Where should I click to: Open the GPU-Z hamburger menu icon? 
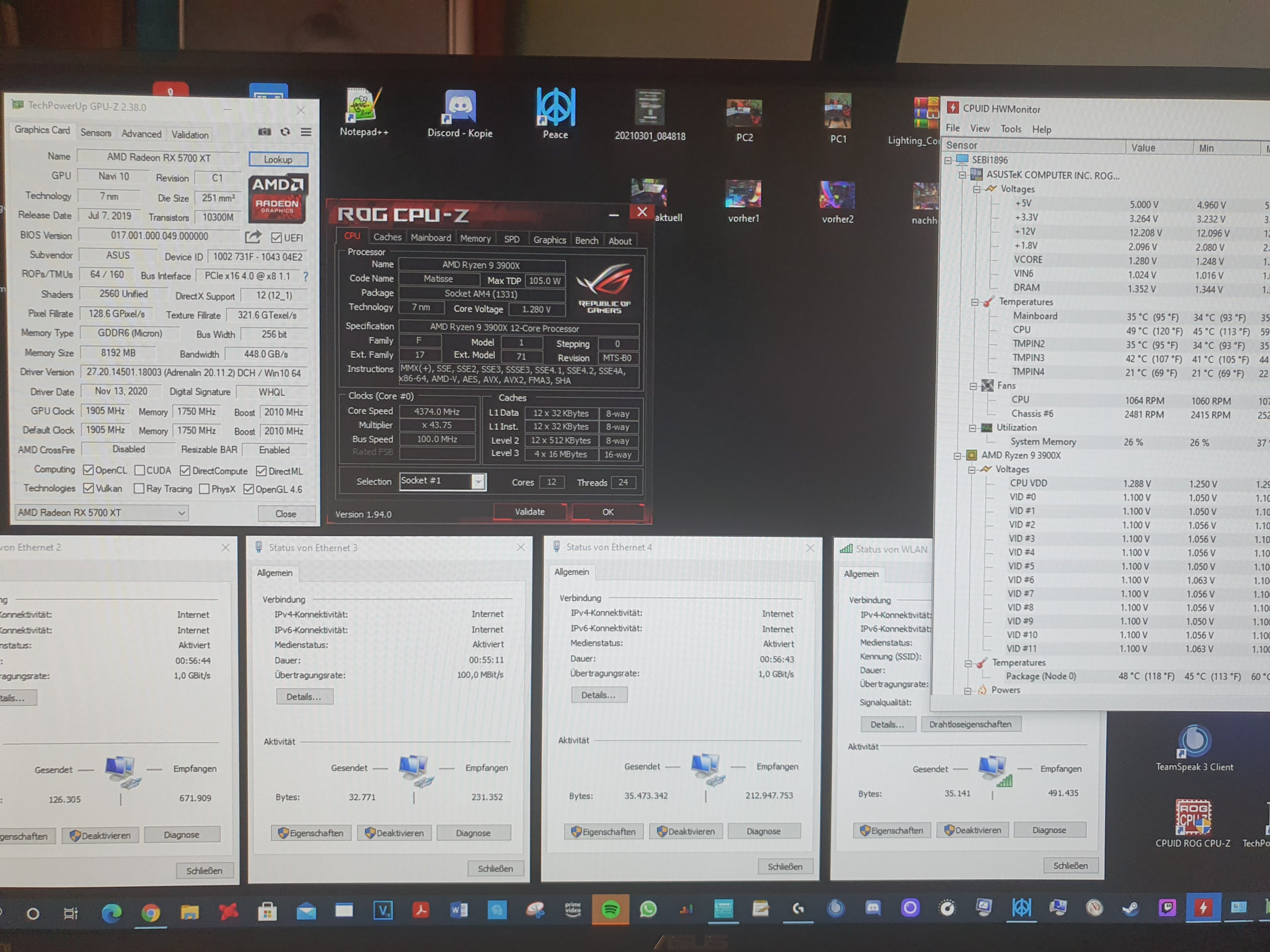pos(307,133)
